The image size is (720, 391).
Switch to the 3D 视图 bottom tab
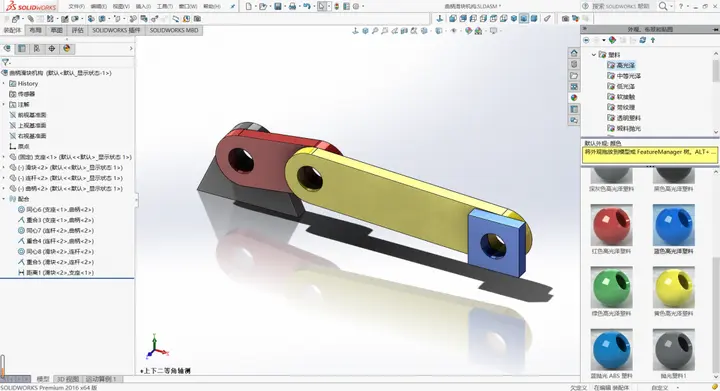click(68, 379)
